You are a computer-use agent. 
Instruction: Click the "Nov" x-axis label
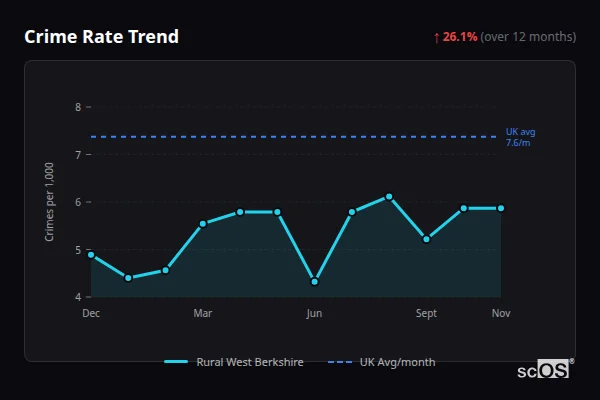point(501,313)
